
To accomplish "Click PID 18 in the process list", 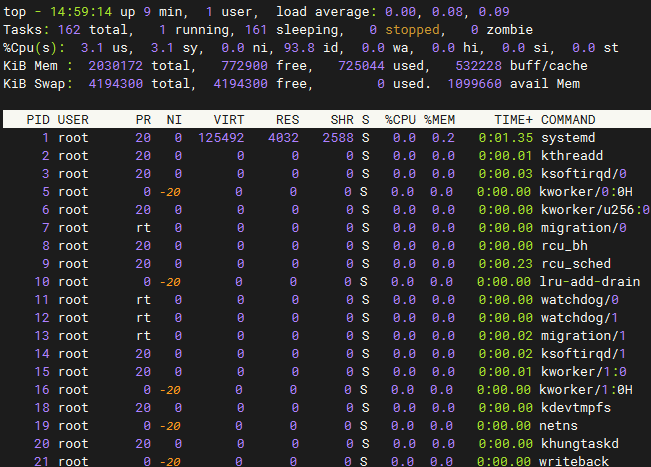I will tap(42, 408).
